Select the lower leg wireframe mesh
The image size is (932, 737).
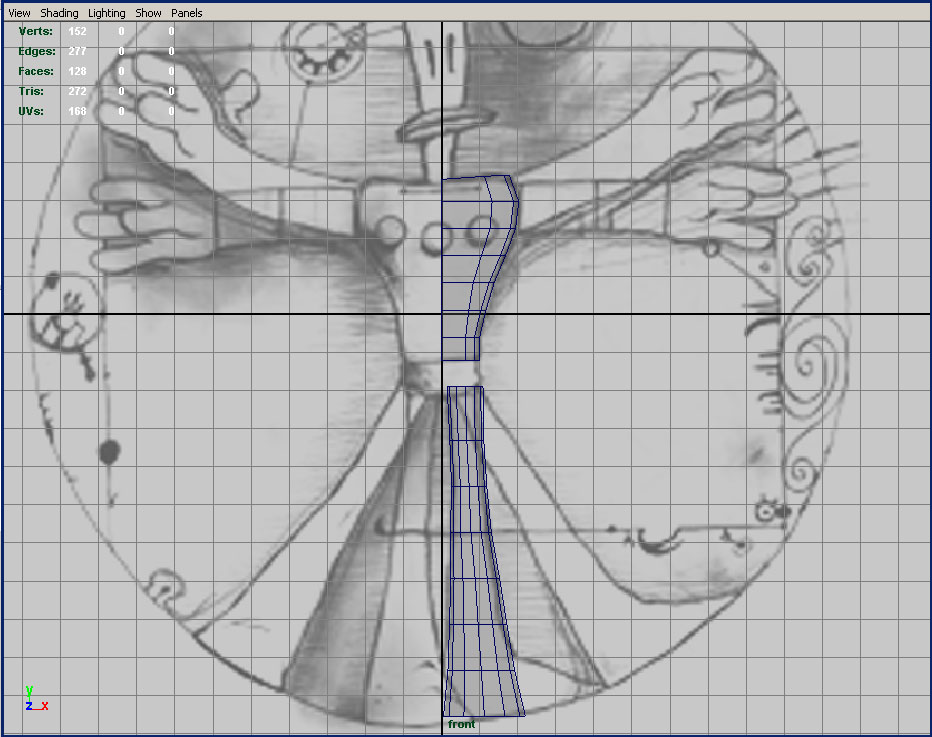483,552
